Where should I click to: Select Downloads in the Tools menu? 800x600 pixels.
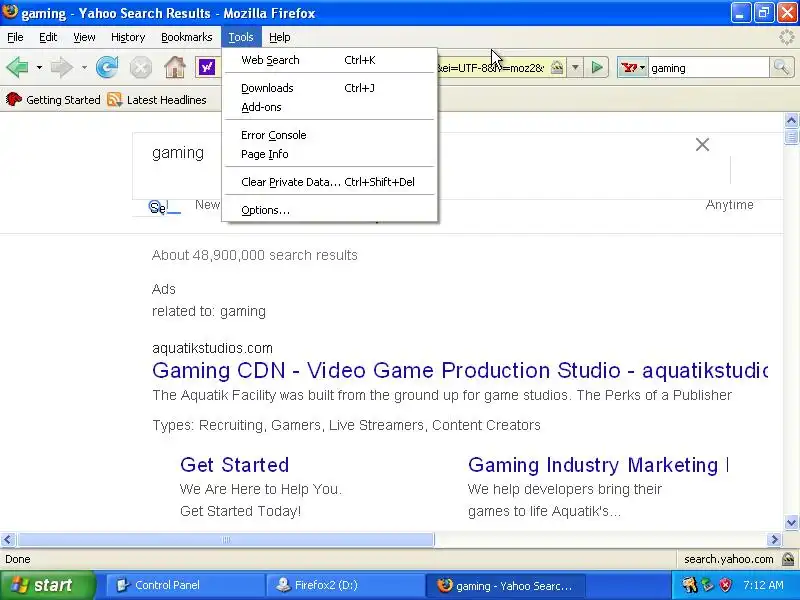click(330, 88)
